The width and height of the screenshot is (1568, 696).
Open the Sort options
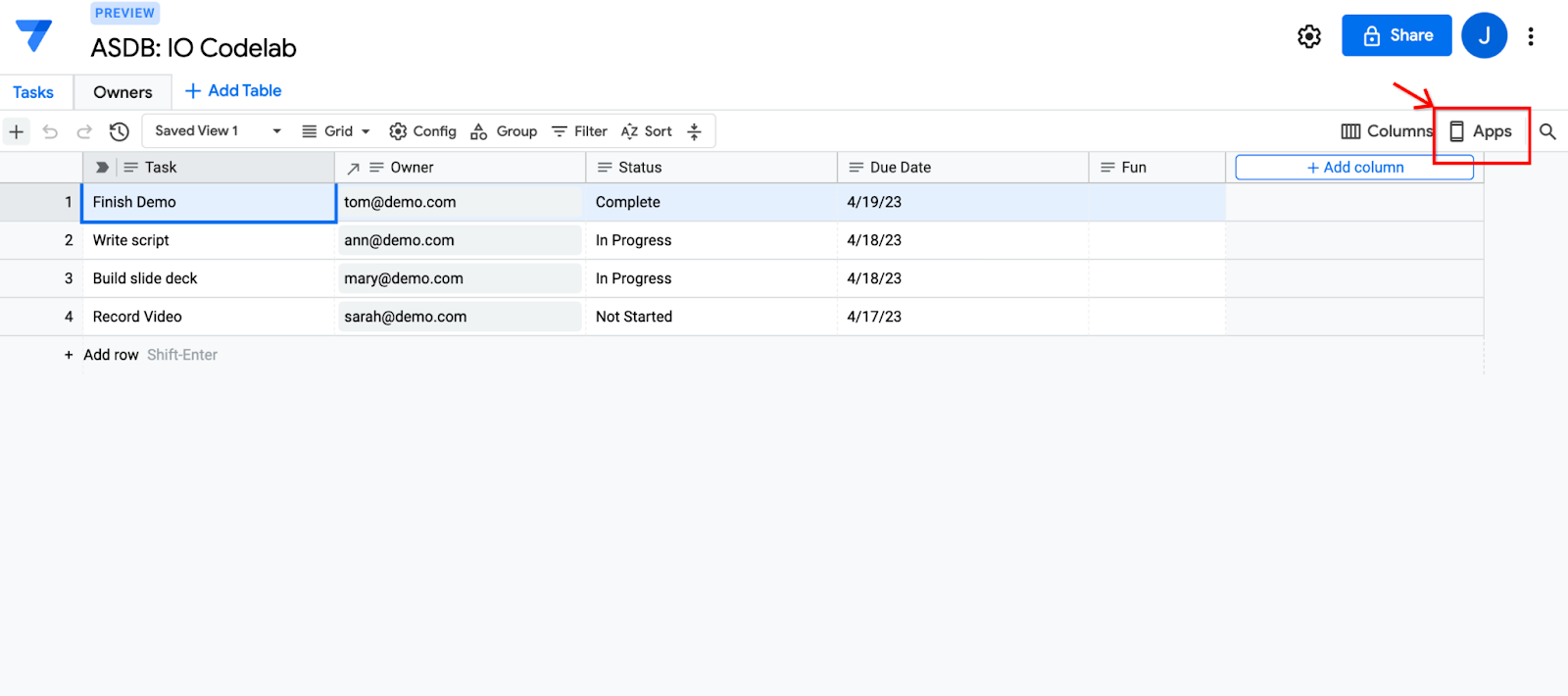[647, 131]
